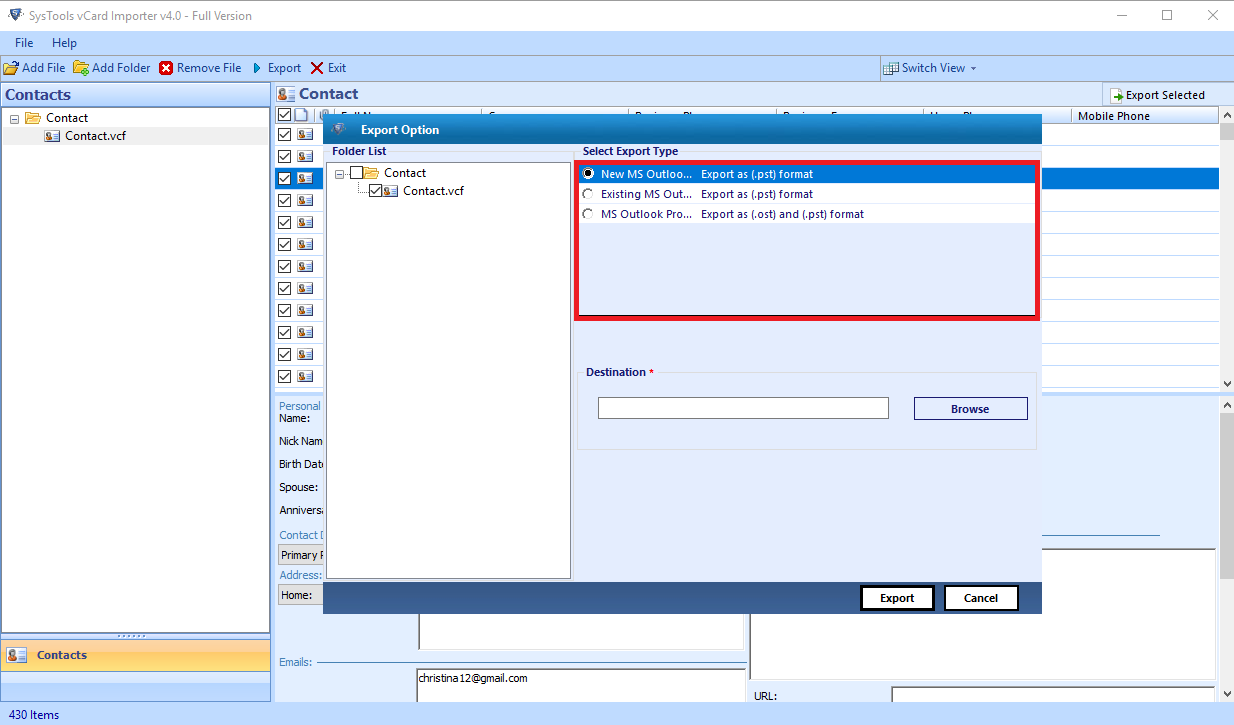The image size is (1234, 725).
Task: Click the Export Selected button
Action: click(x=1158, y=95)
